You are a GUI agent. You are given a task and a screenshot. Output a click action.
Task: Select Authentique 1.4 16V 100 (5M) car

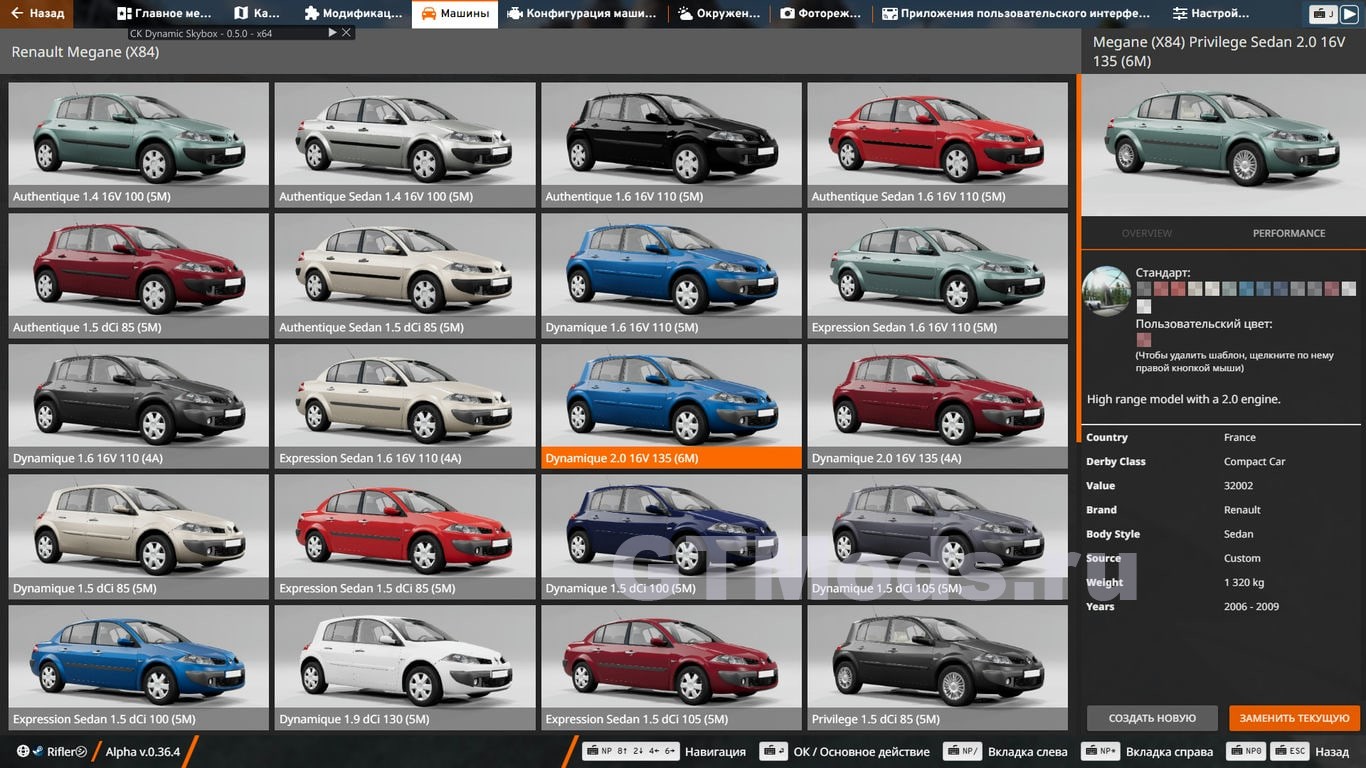click(139, 144)
